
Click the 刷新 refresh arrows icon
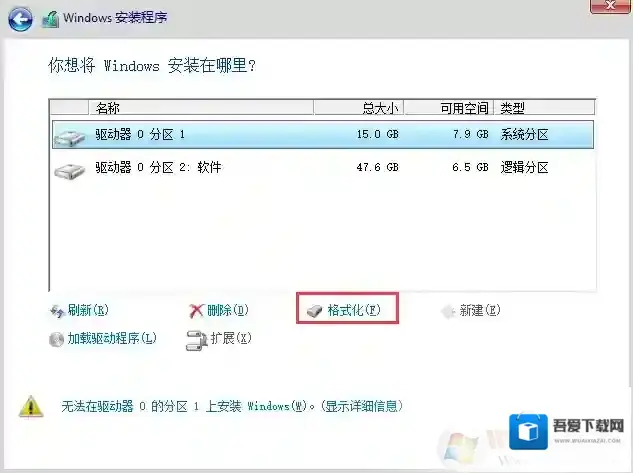click(x=56, y=311)
